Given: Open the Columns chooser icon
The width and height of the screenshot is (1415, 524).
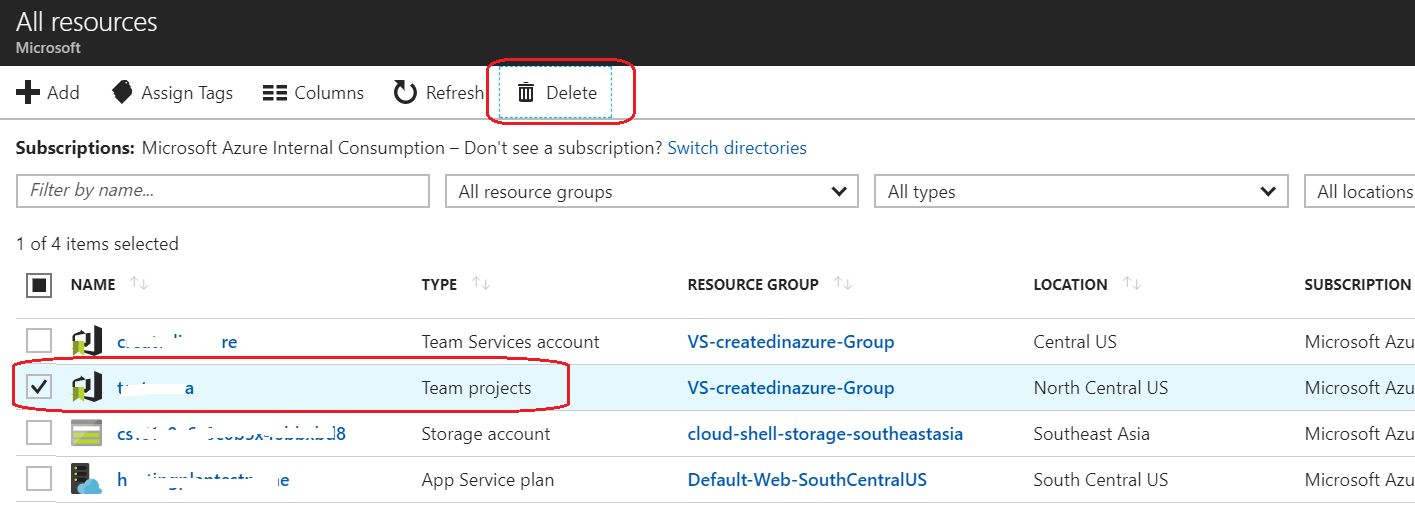Looking at the screenshot, I should [x=275, y=93].
